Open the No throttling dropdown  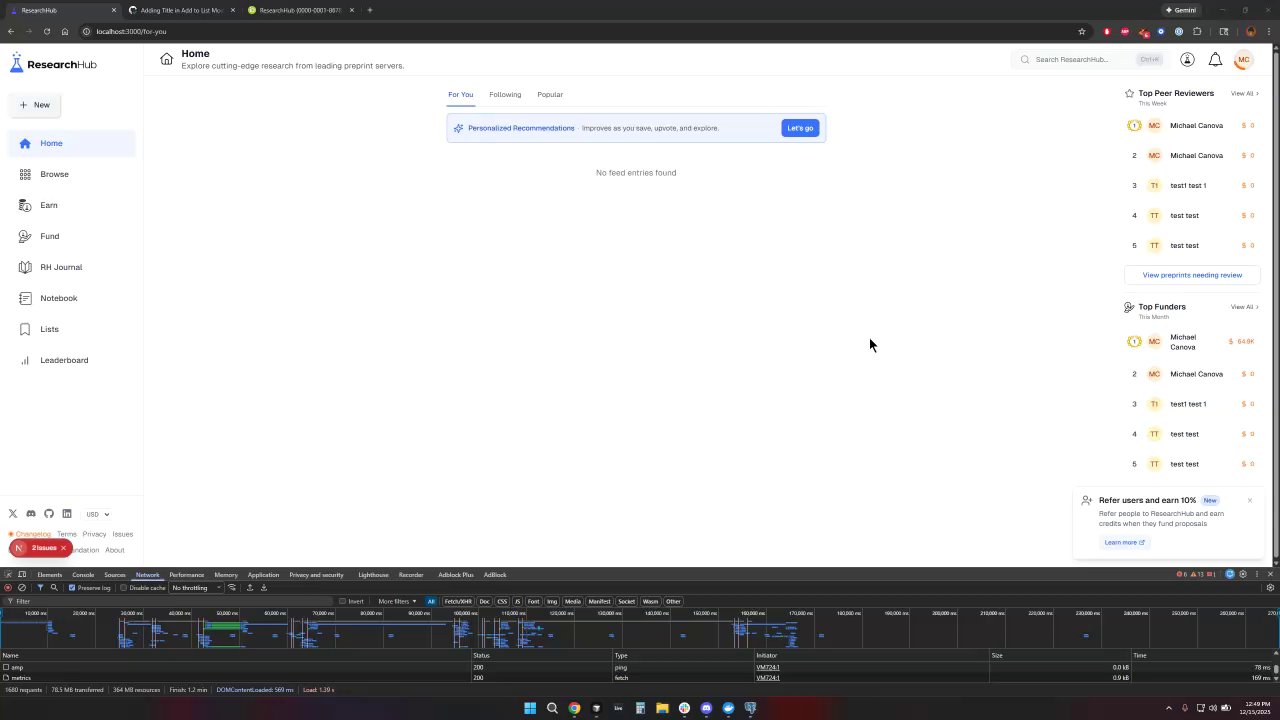[x=196, y=588]
